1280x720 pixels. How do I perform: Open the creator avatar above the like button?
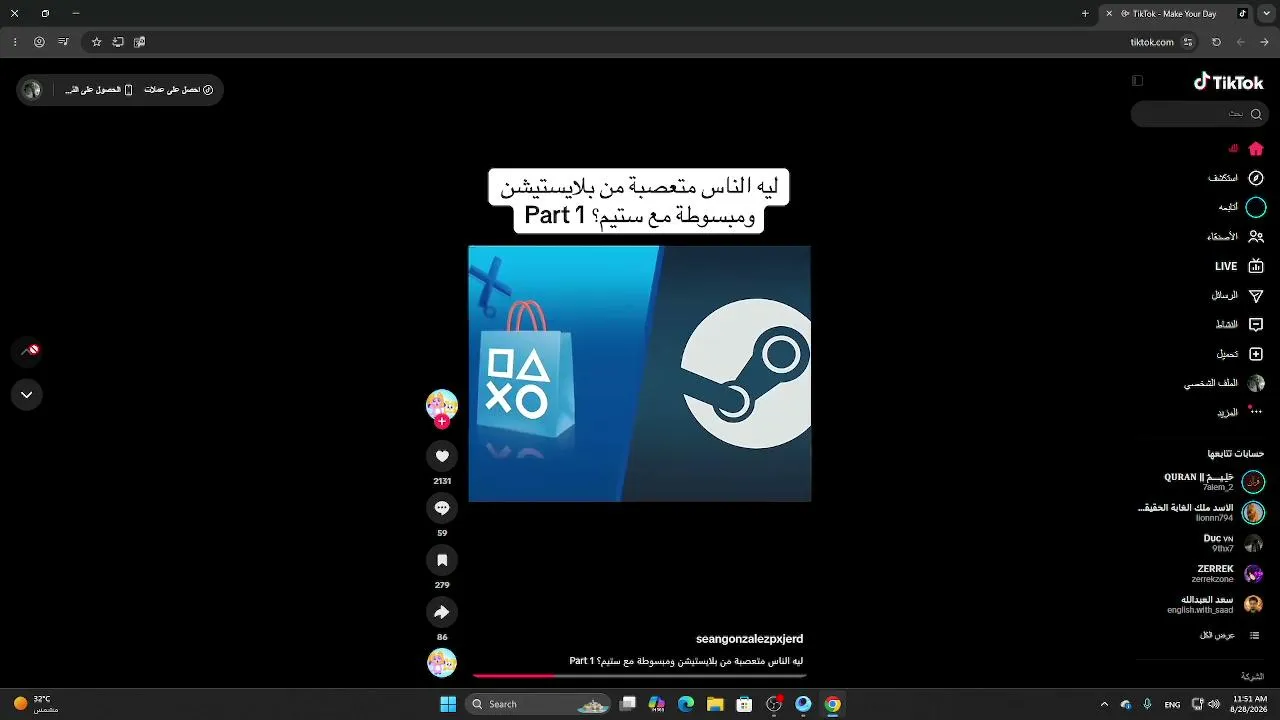click(x=442, y=404)
